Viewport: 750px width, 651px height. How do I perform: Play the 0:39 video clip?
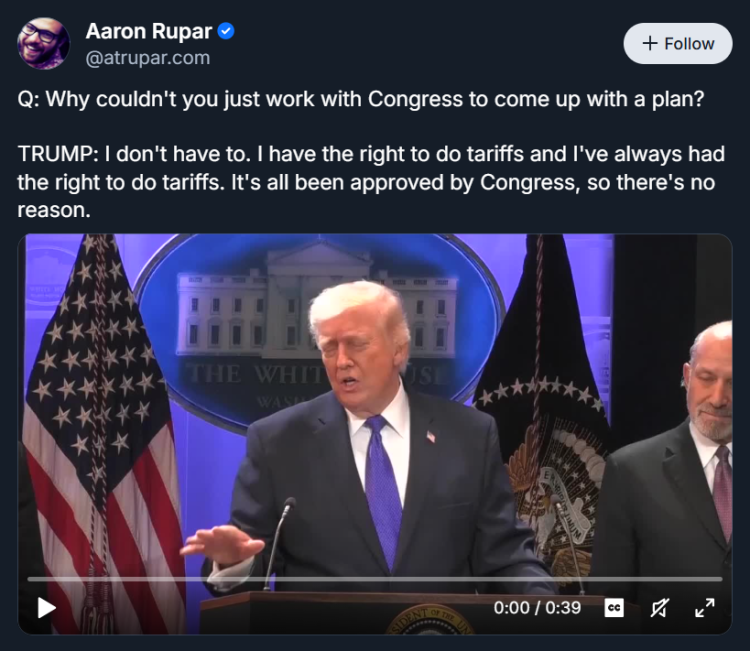pos(46,608)
